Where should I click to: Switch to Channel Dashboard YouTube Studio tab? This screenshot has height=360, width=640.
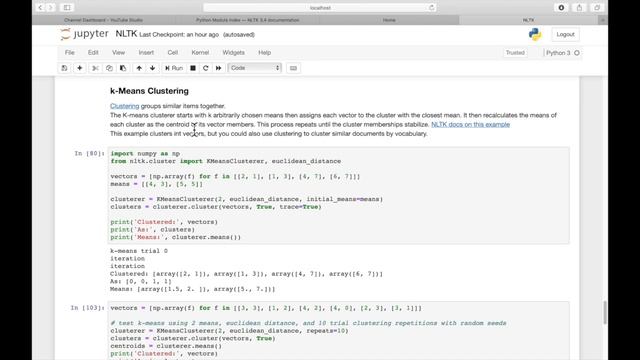(103, 20)
